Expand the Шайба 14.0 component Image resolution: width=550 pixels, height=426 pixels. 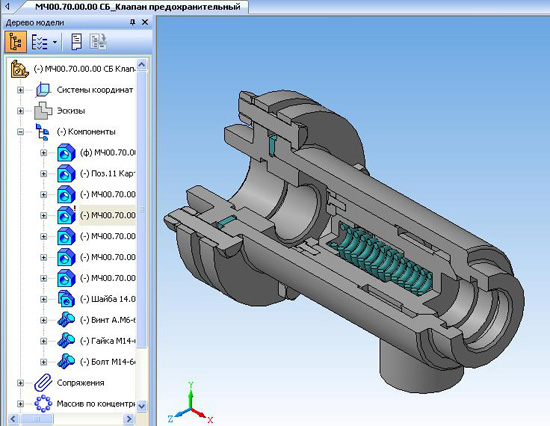[x=43, y=299]
